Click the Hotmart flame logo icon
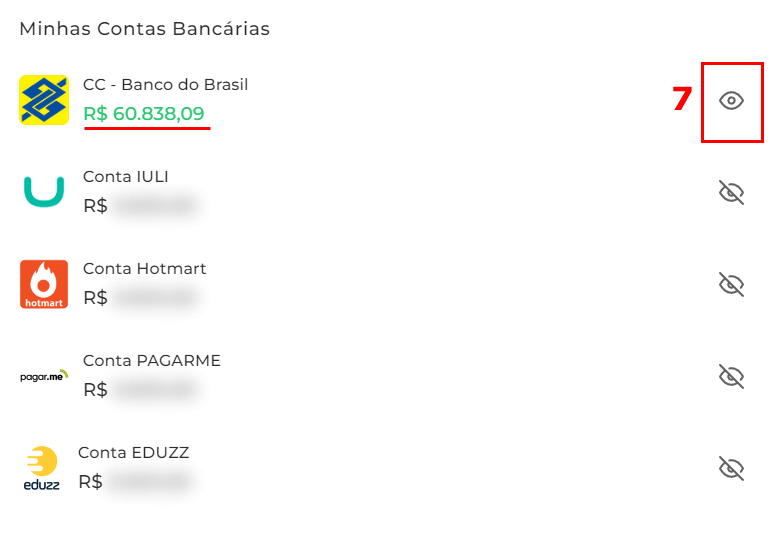772x547 pixels. pos(44,284)
